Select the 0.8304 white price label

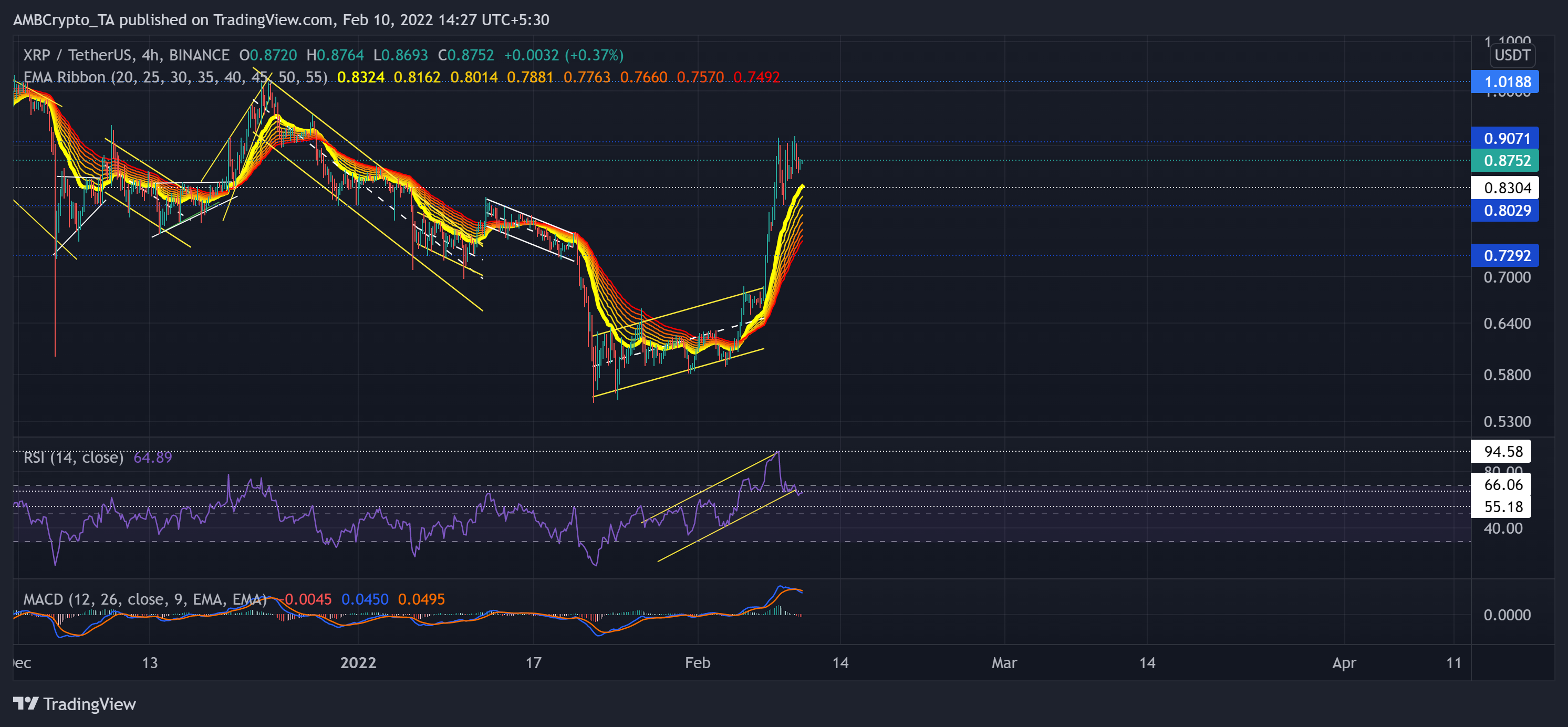tap(1504, 188)
